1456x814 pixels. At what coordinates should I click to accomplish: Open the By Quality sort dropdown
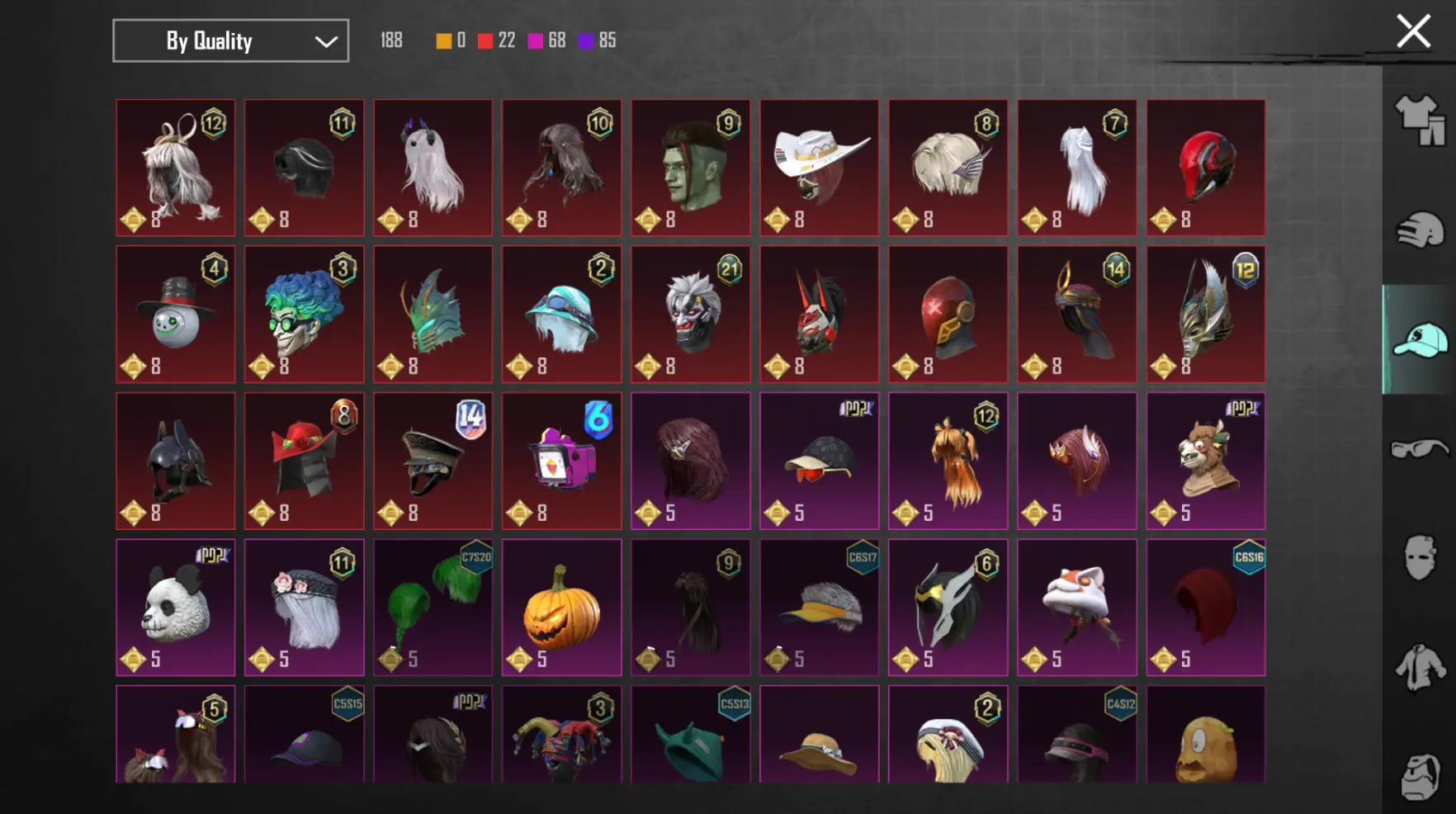click(230, 40)
